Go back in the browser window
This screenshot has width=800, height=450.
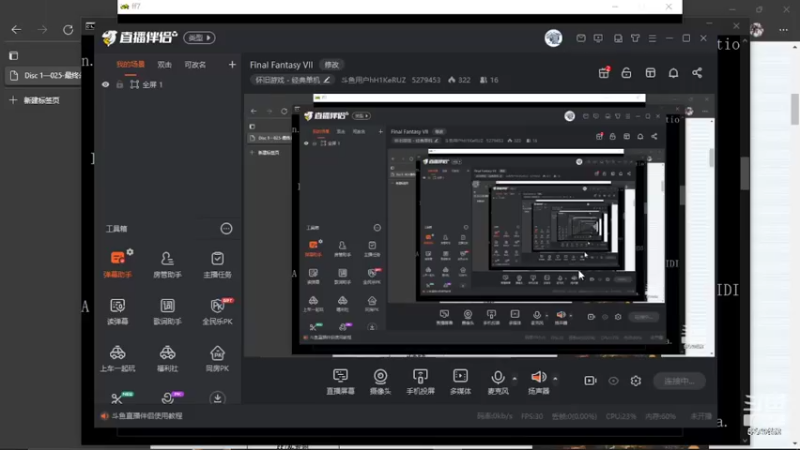coord(16,30)
